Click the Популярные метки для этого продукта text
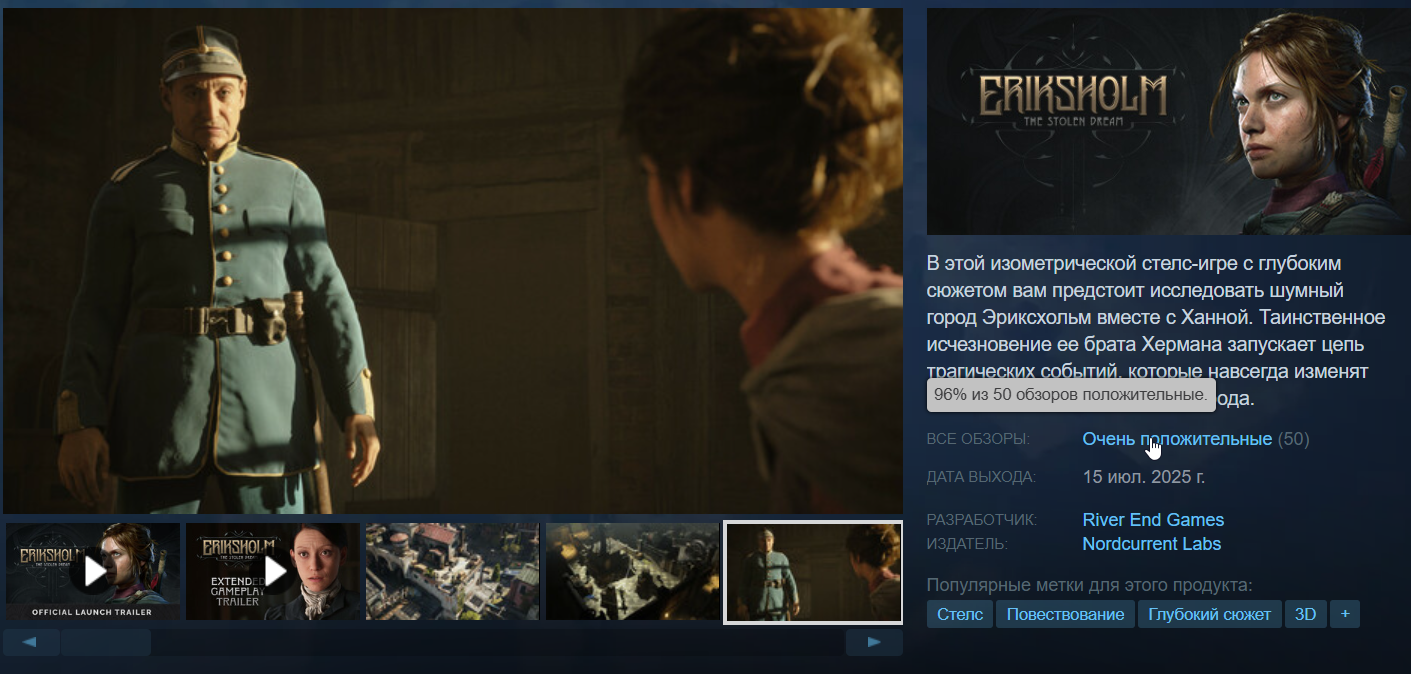Viewport: 1411px width, 674px height. (1089, 585)
